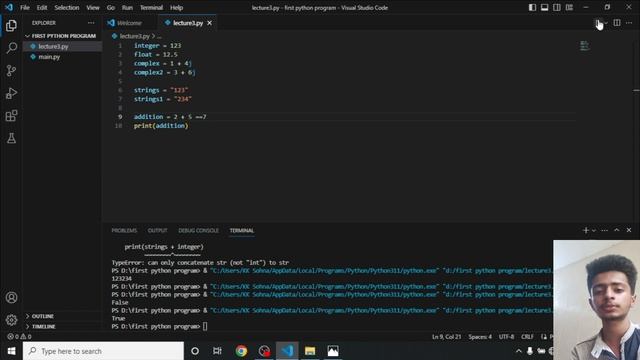Open Customize Layout icon
This screenshot has width=640, height=360.
click(x=569, y=7)
